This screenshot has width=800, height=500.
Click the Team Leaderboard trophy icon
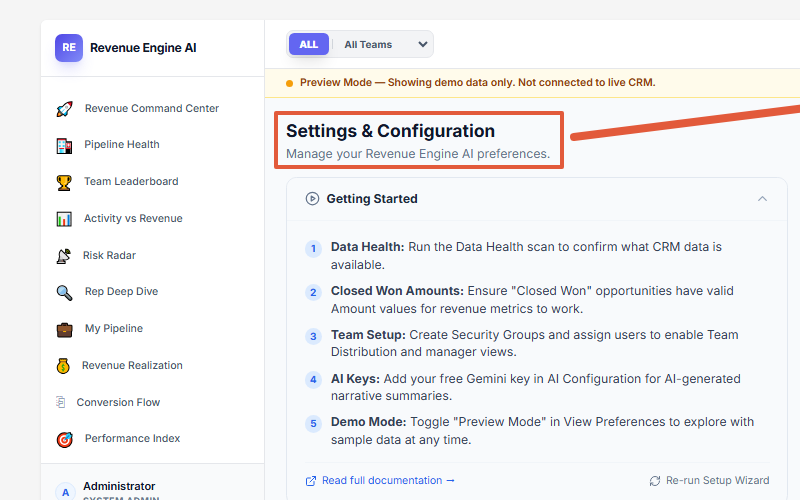(x=64, y=182)
